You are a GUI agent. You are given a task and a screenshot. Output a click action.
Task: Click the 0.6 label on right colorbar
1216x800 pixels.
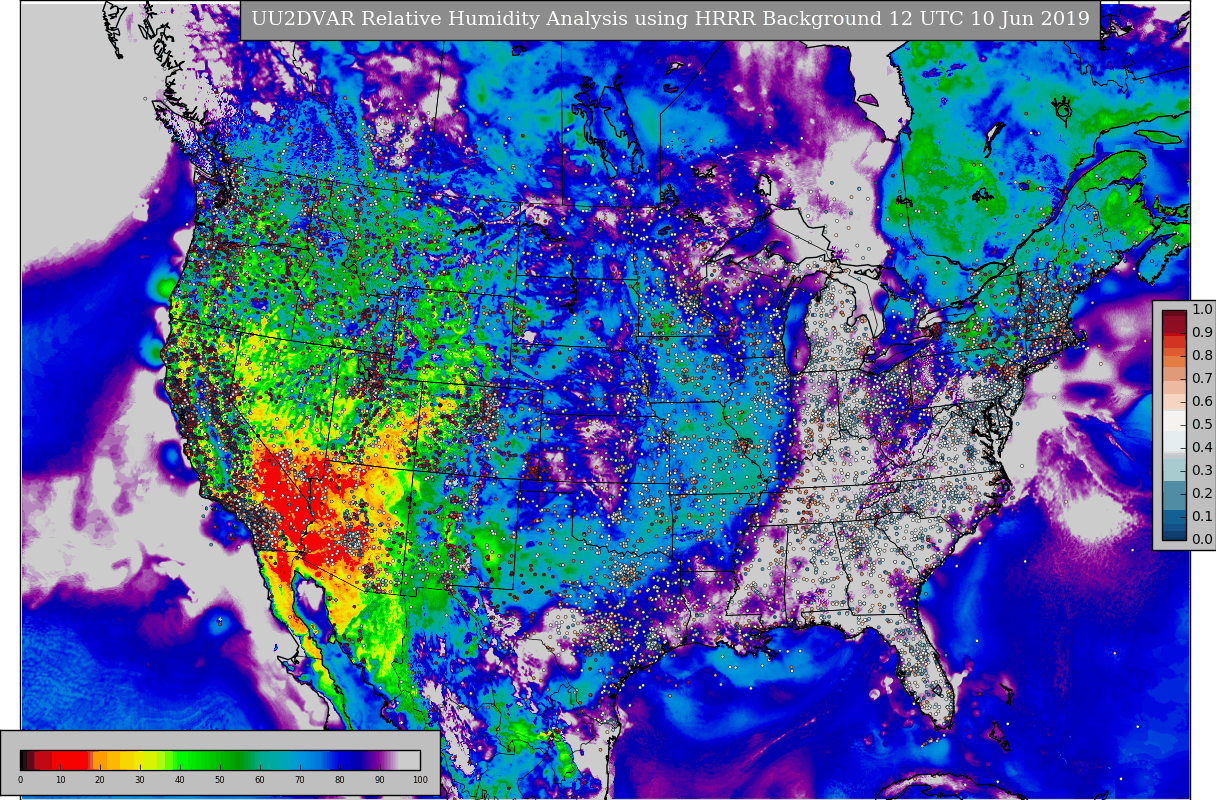pyautogui.click(x=1202, y=402)
